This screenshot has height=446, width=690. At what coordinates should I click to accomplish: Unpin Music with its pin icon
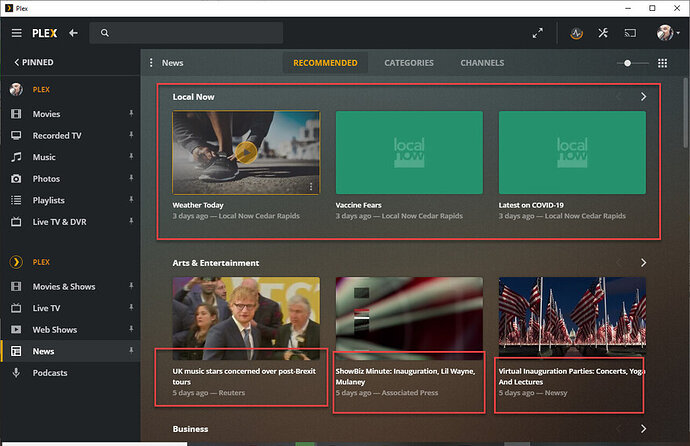click(131, 157)
